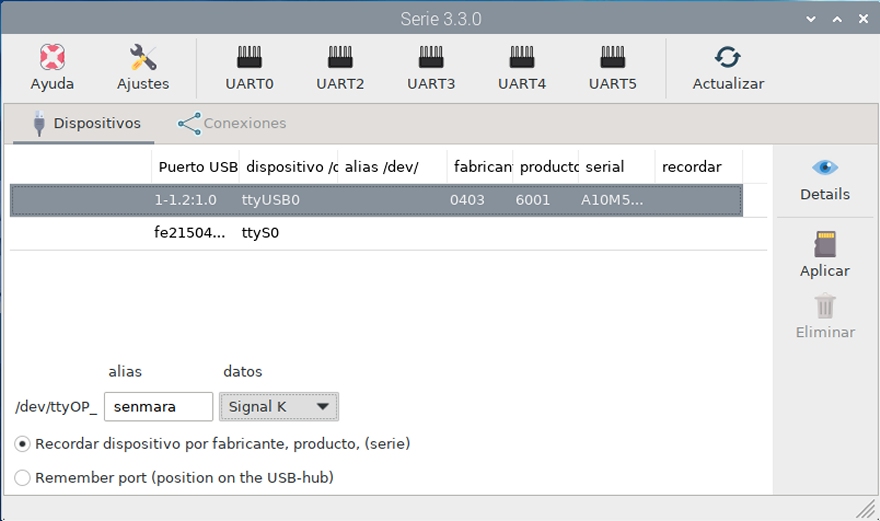Select the UART4 port icon
This screenshot has width=880, height=521.
(522, 57)
